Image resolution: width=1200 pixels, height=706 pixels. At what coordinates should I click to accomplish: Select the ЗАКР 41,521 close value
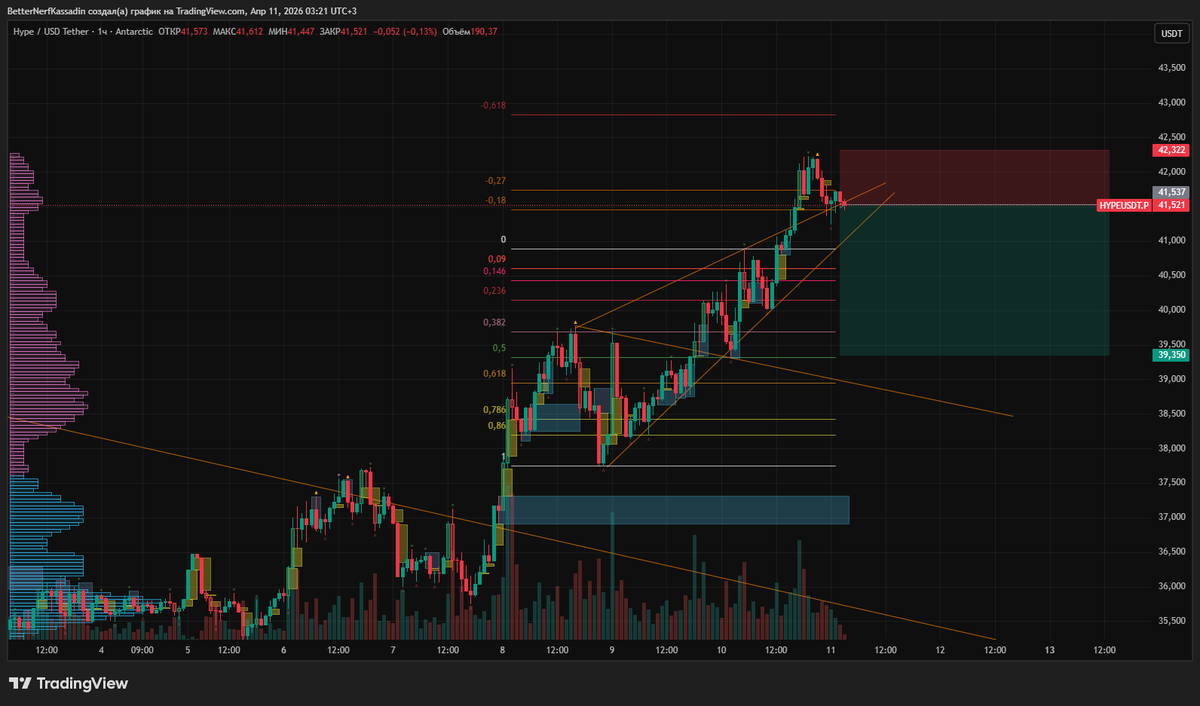(x=341, y=32)
